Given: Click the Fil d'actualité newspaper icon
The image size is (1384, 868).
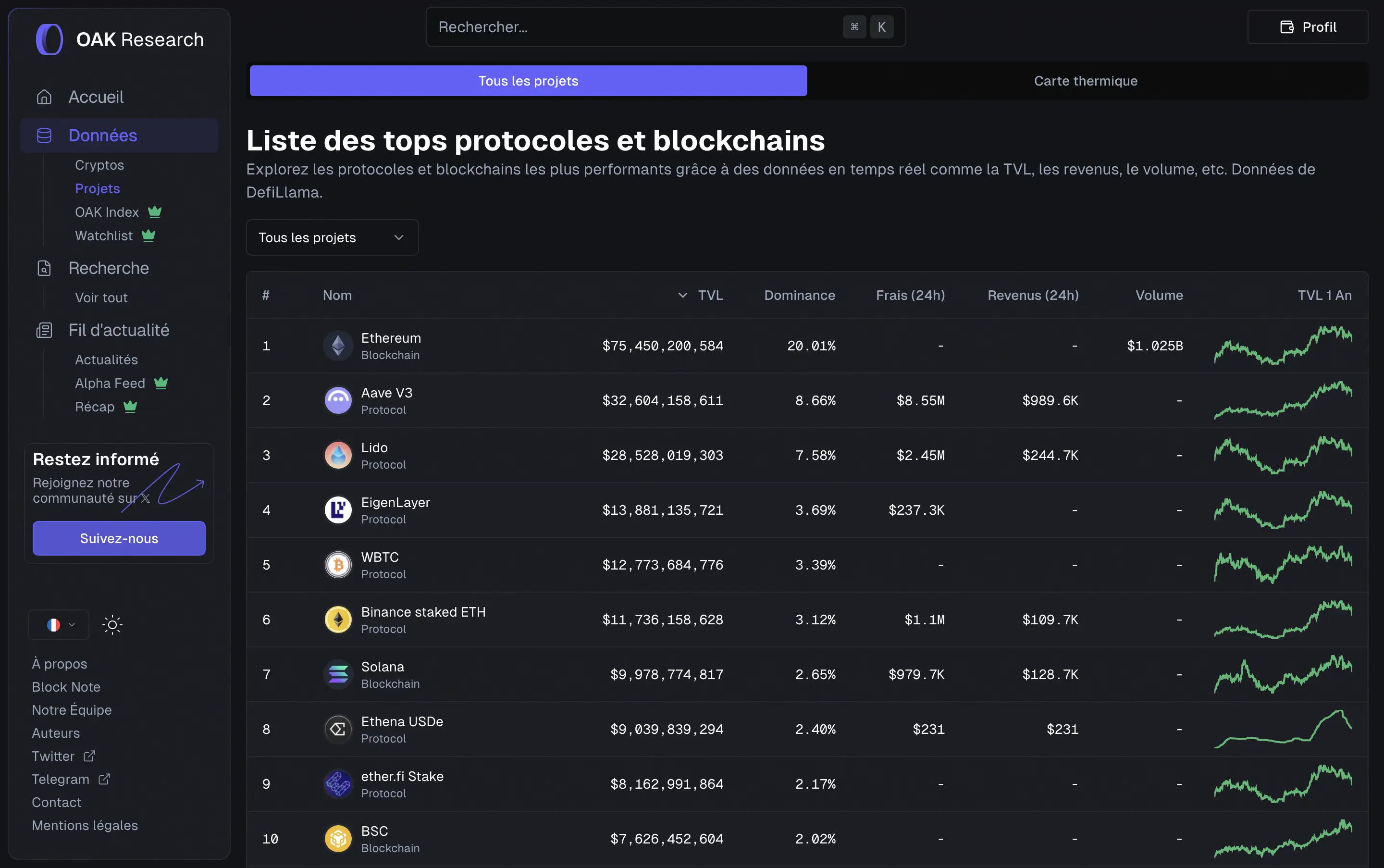Looking at the screenshot, I should click(x=44, y=330).
